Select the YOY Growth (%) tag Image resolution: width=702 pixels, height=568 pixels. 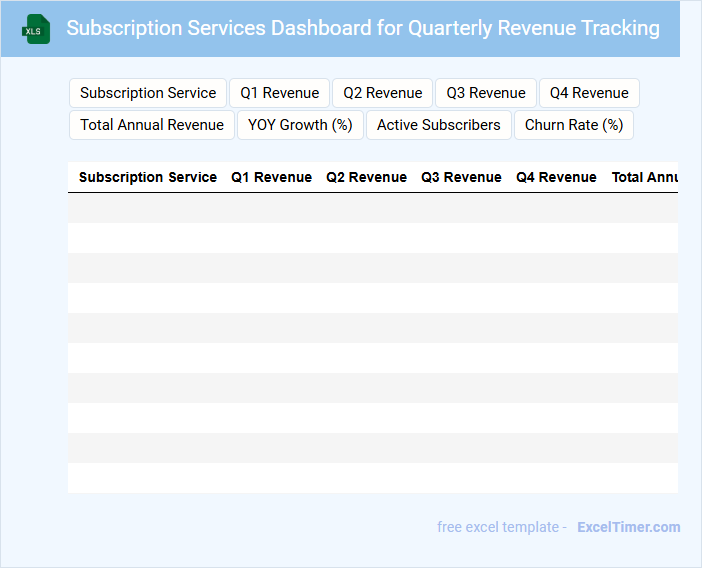click(x=301, y=125)
